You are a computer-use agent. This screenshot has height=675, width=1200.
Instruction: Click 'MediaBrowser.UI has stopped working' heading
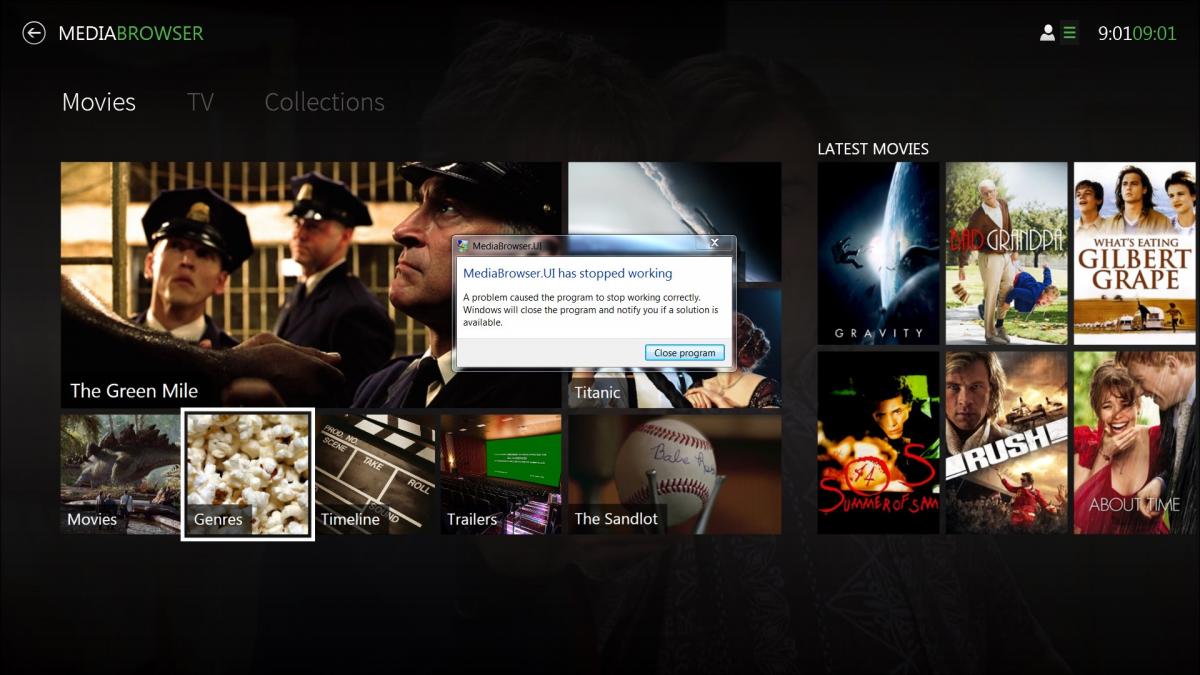click(x=568, y=273)
